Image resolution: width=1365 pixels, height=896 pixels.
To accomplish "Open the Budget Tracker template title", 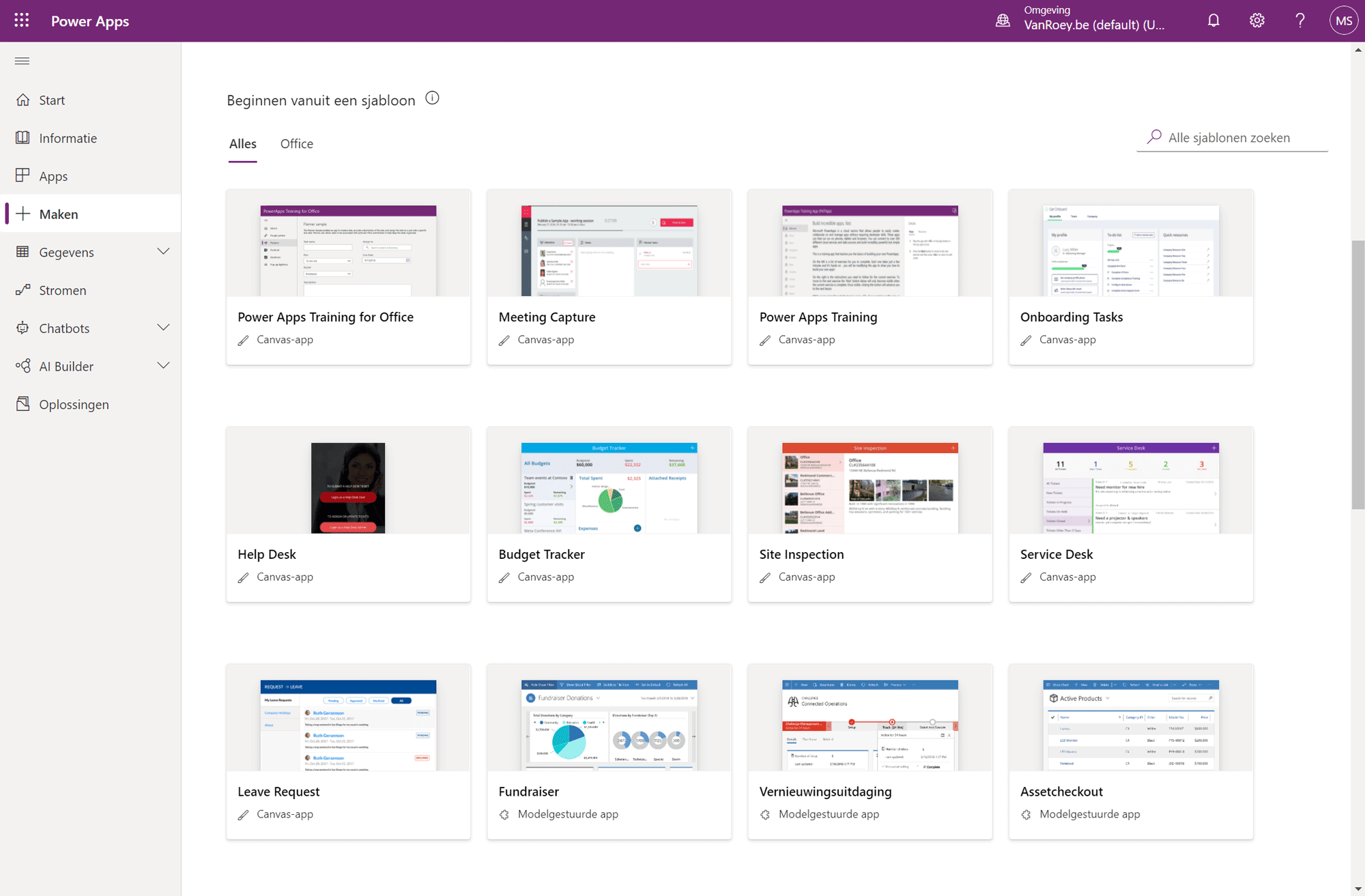I will coord(541,554).
